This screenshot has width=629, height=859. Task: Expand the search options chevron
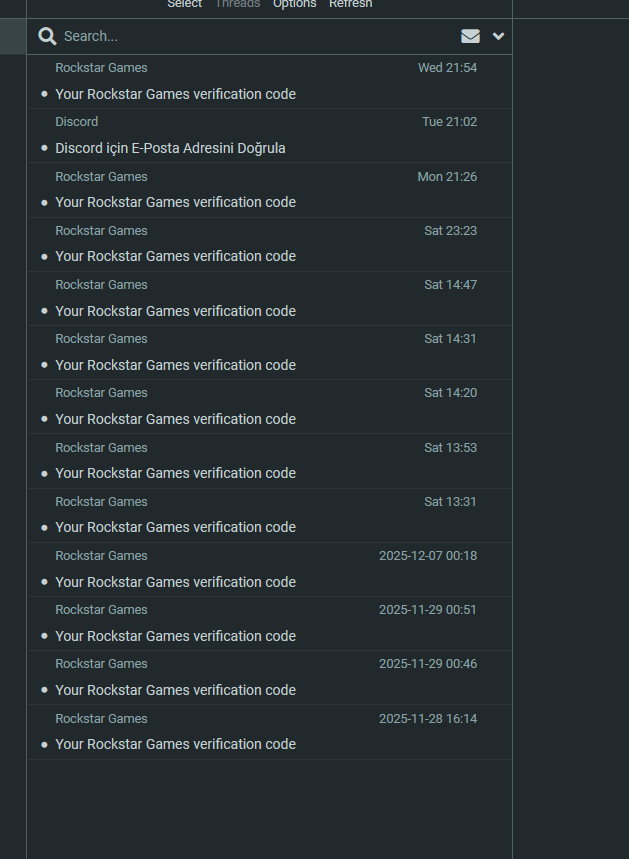click(498, 36)
